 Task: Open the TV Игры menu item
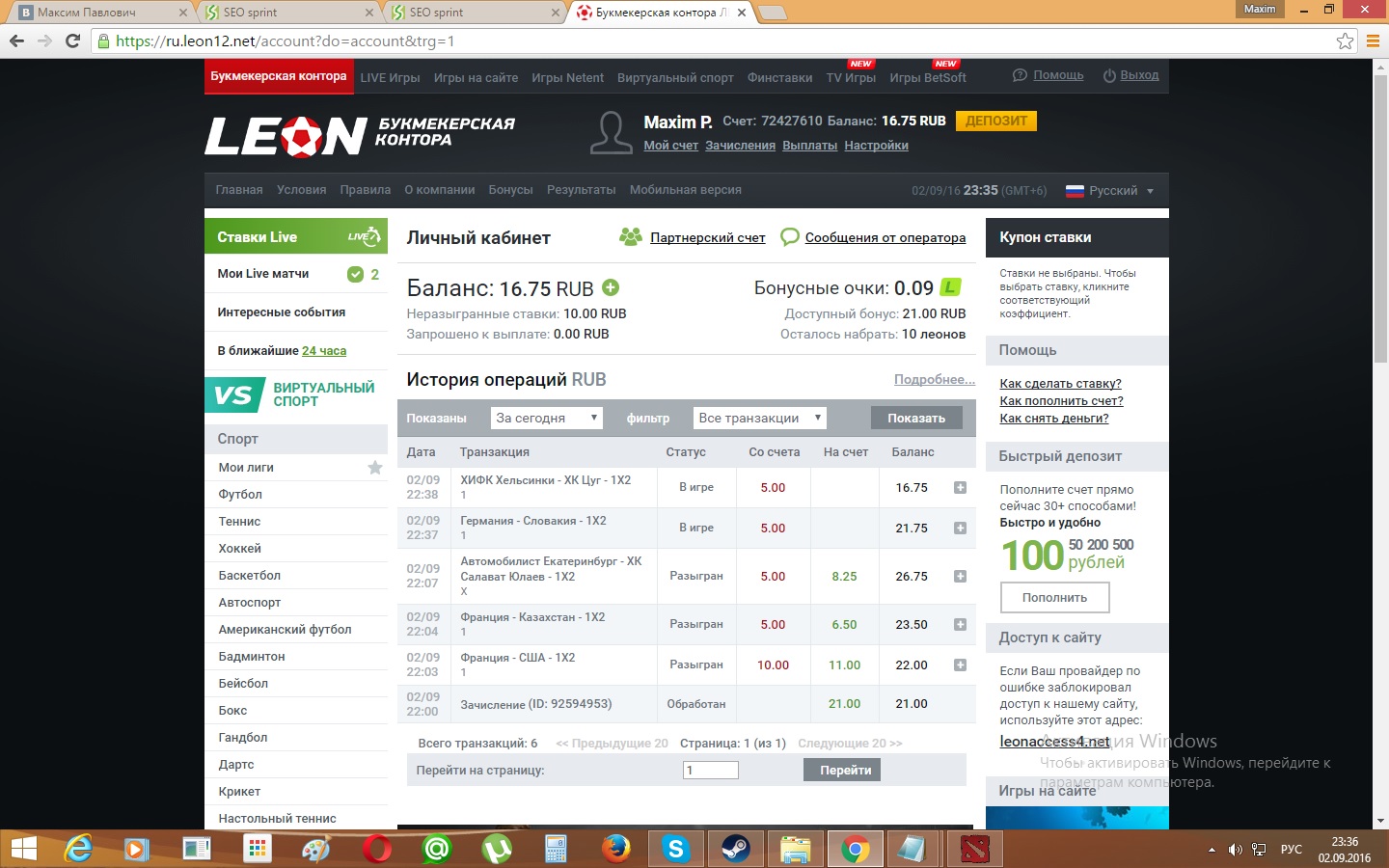click(x=851, y=78)
